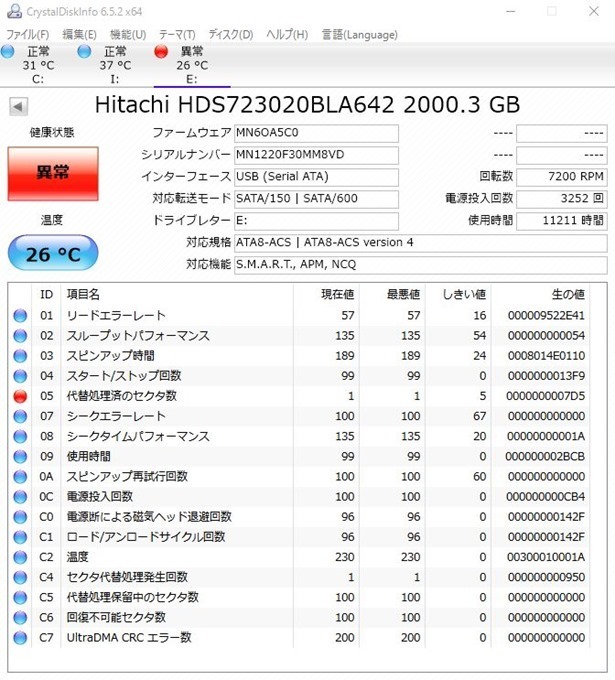Select the ロード/アンロードサイクル回数 row name

point(146,537)
